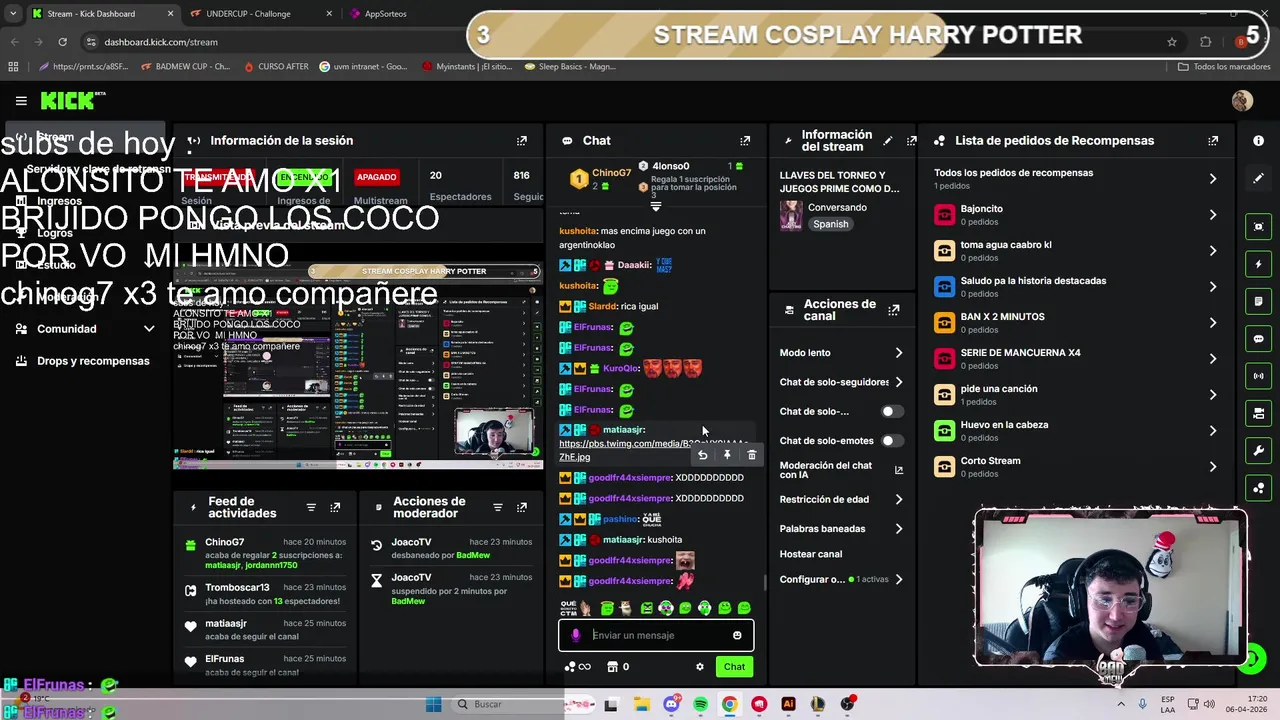The image size is (1280, 720).
Task: Open Corto Stream reward requests
Action: (x=1076, y=467)
